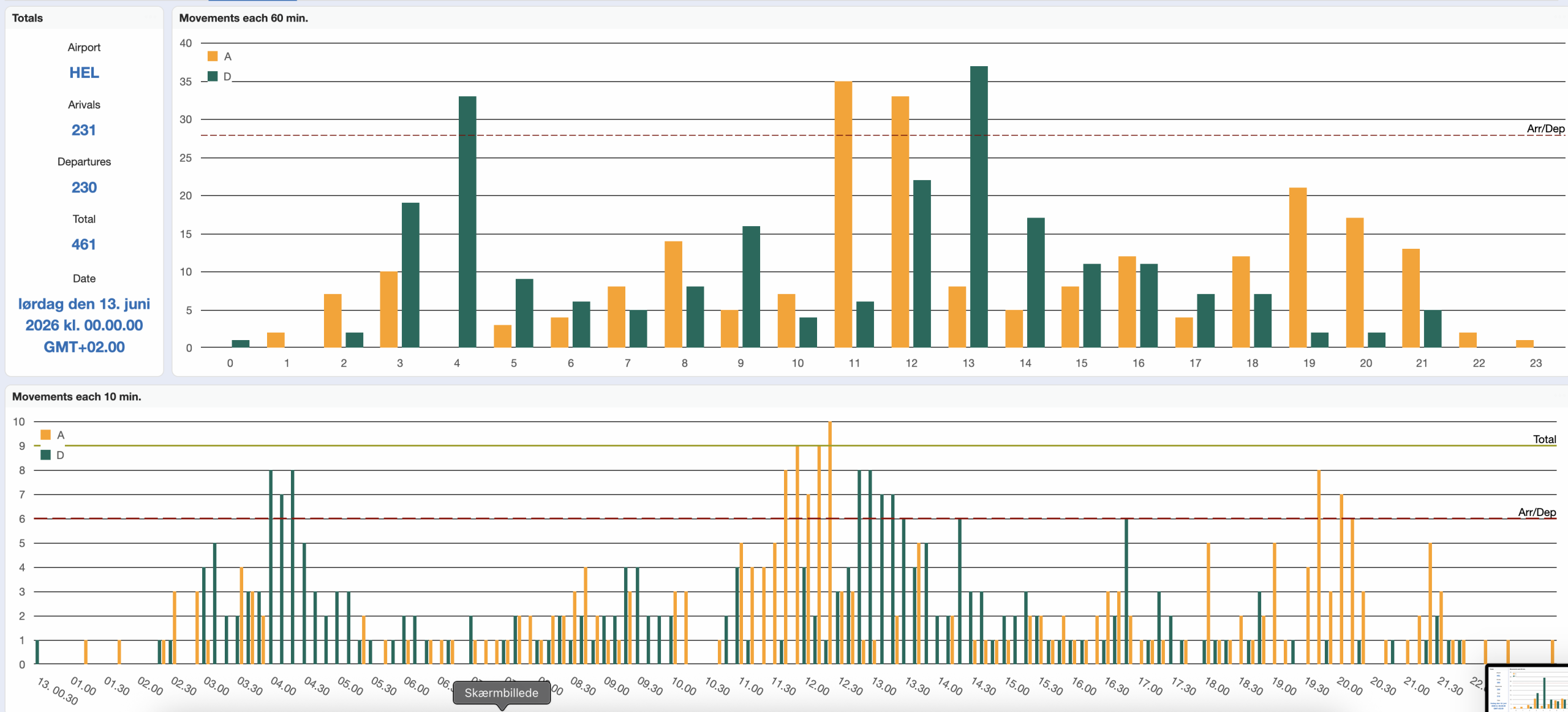
Task: Click the Arr/Dep limit label in hourly chart
Action: [x=1545, y=129]
